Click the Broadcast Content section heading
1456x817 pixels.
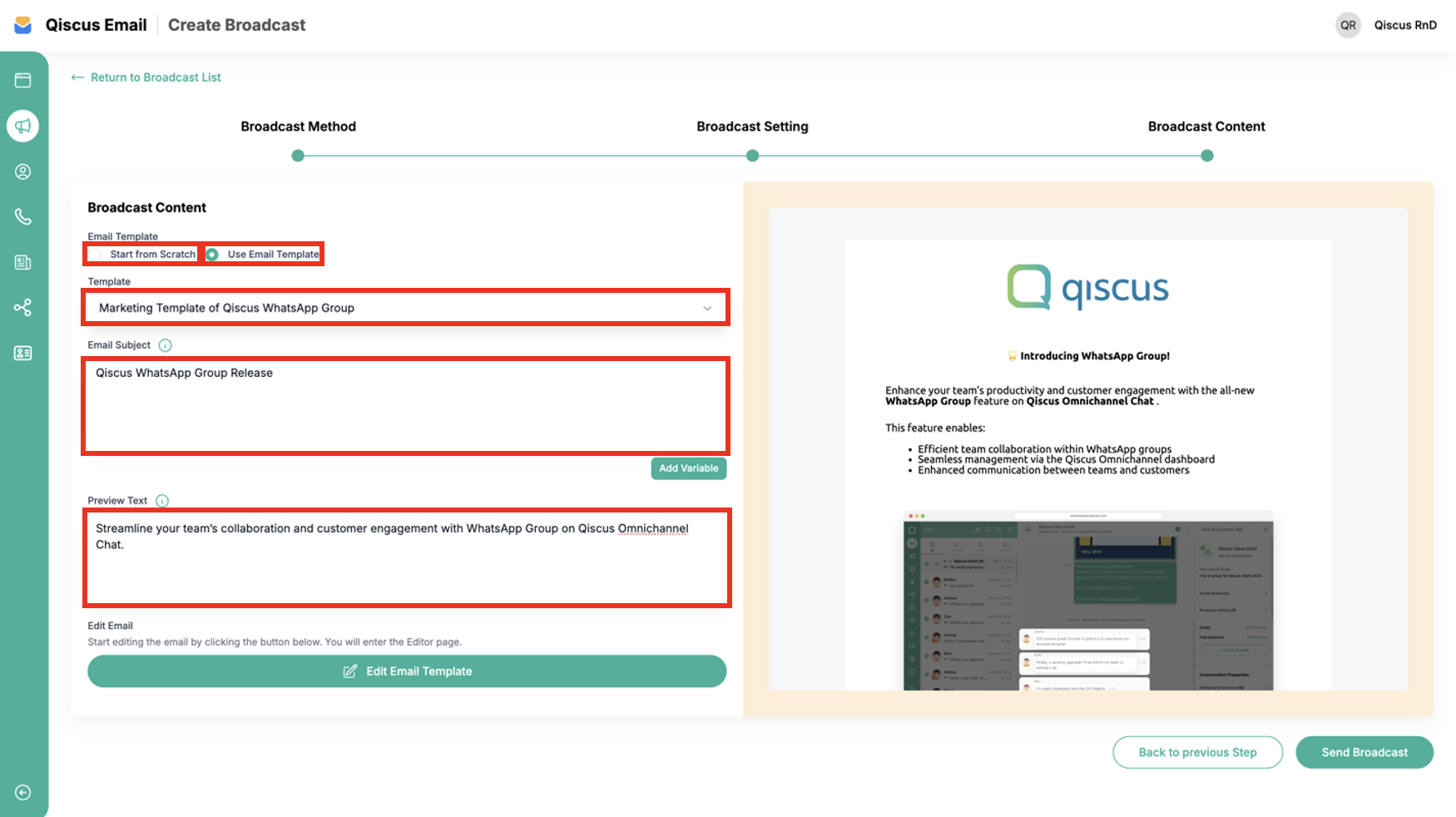pyautogui.click(x=146, y=208)
